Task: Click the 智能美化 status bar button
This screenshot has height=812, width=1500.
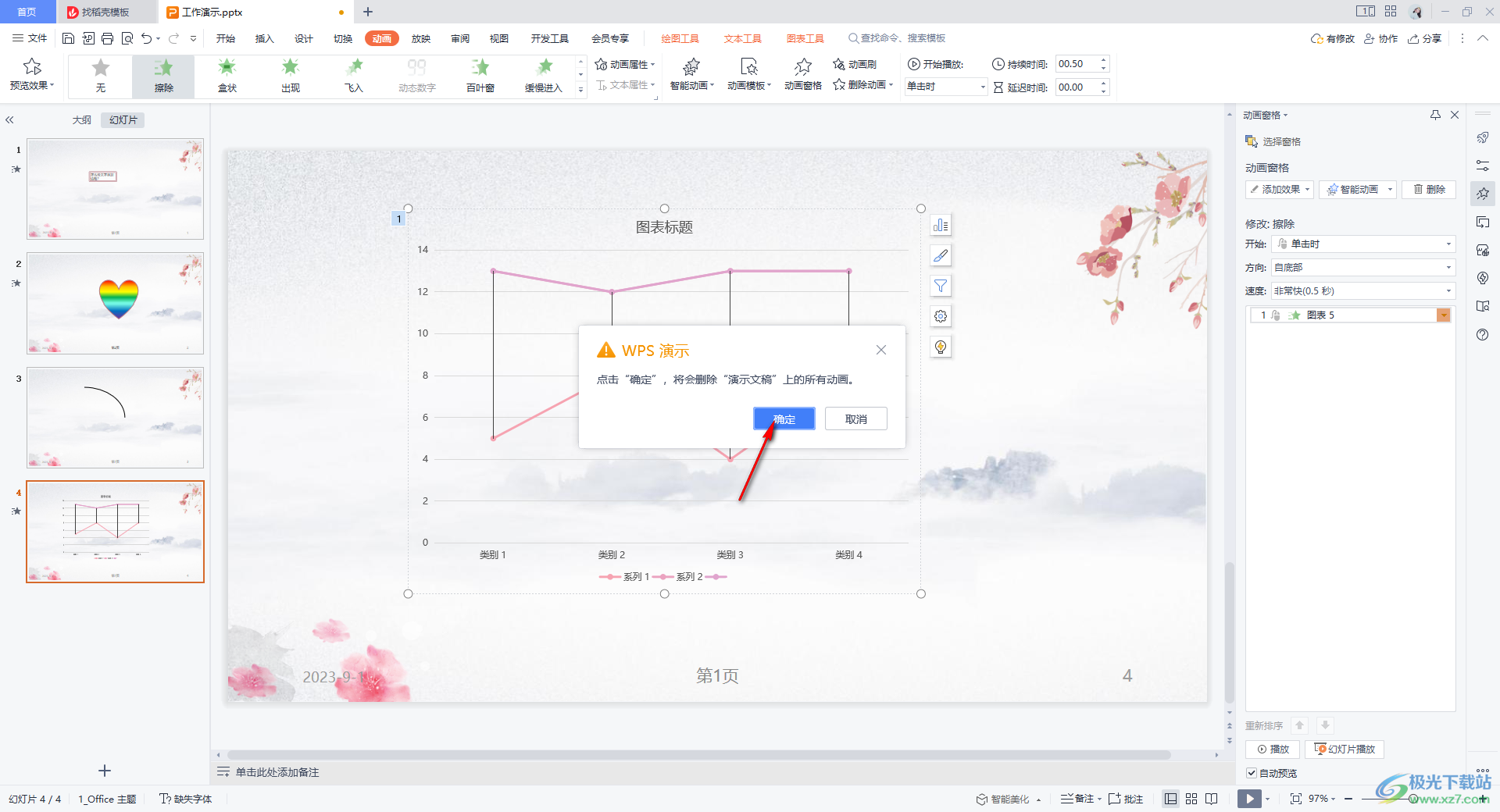Action: (x=1009, y=799)
